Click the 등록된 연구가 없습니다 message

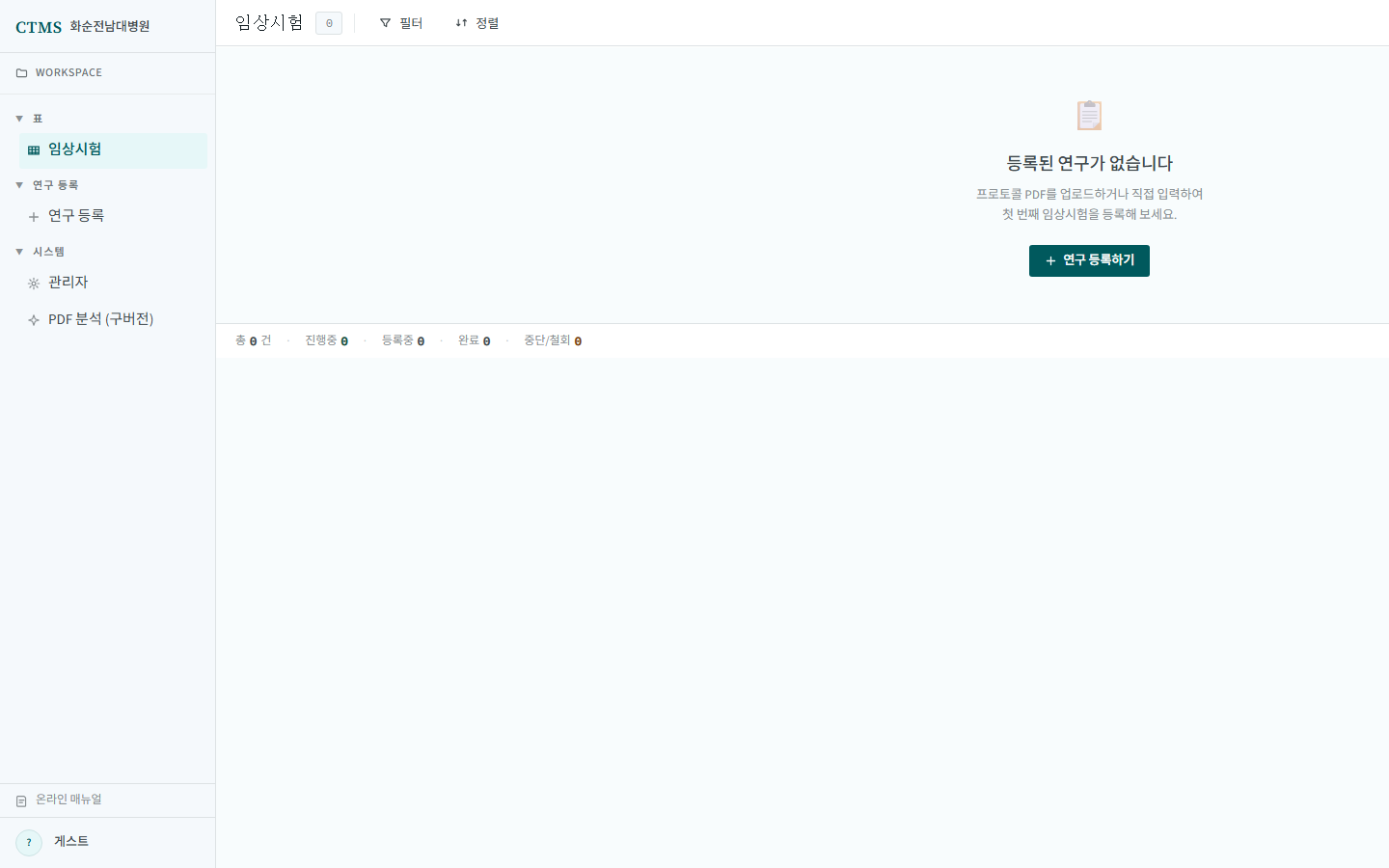pos(1089,164)
